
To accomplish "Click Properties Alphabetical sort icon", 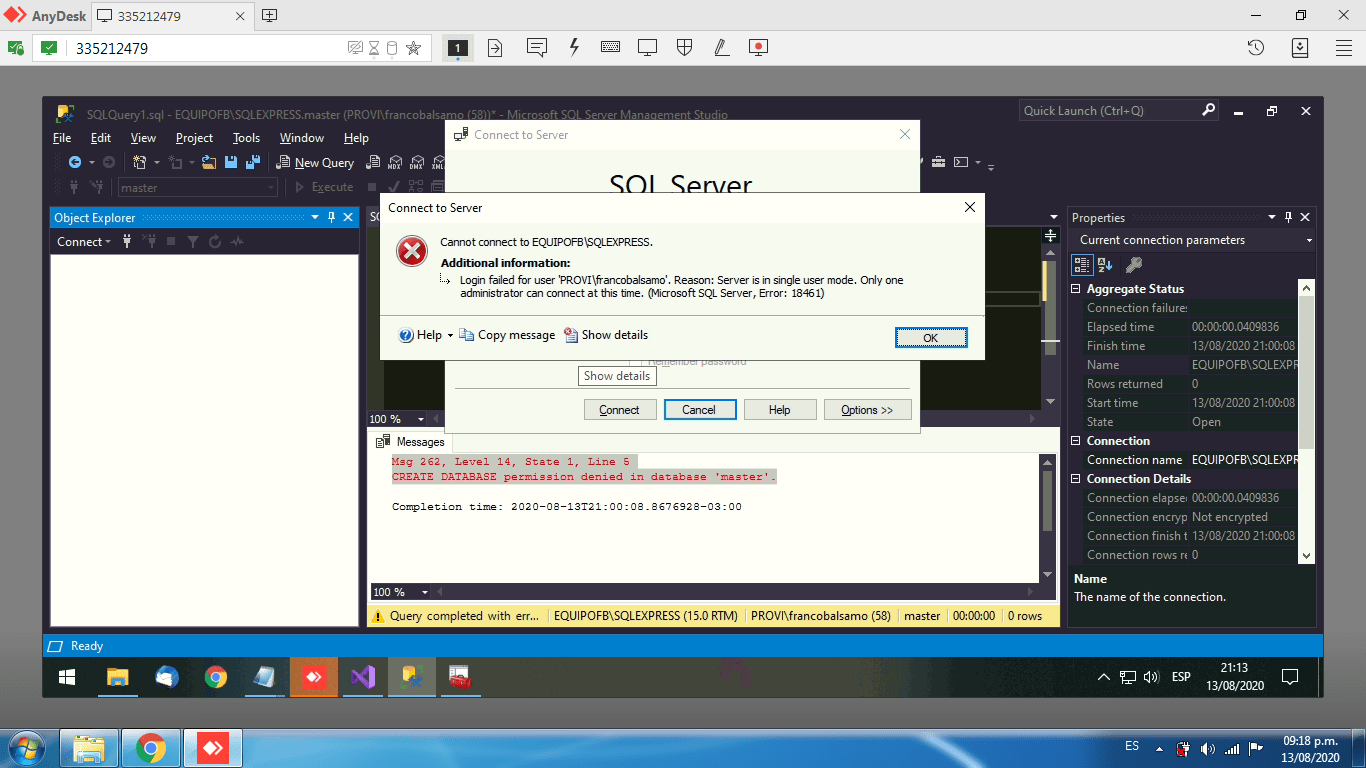I will (x=1105, y=264).
